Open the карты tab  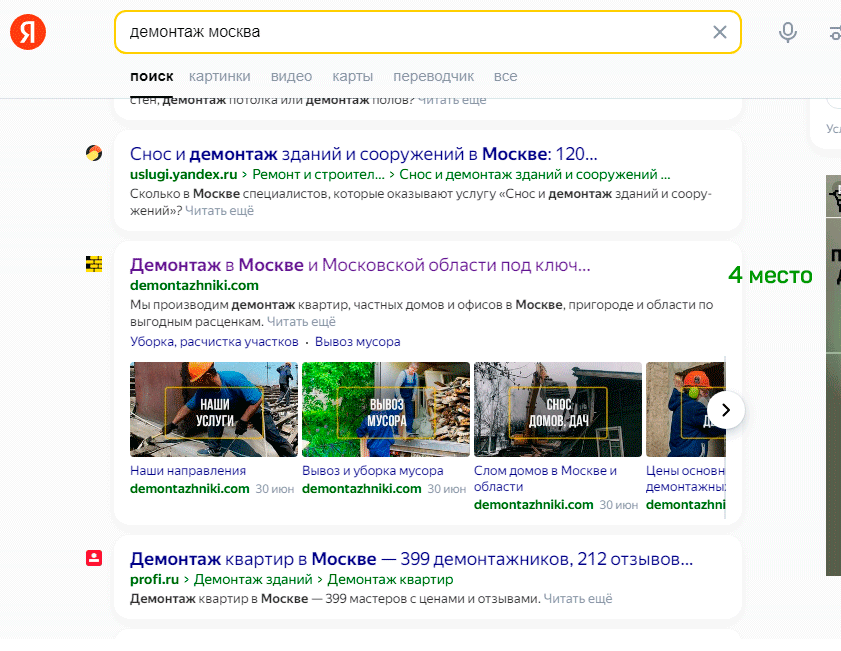(x=352, y=76)
